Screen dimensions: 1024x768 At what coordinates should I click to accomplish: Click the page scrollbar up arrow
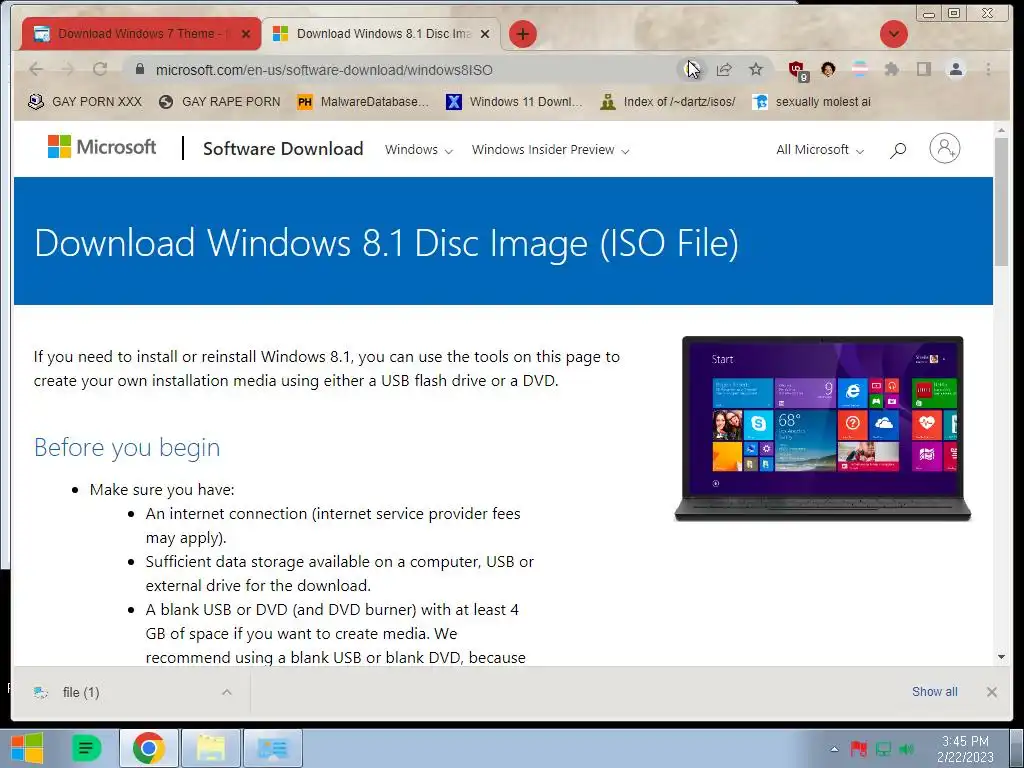[1001, 130]
